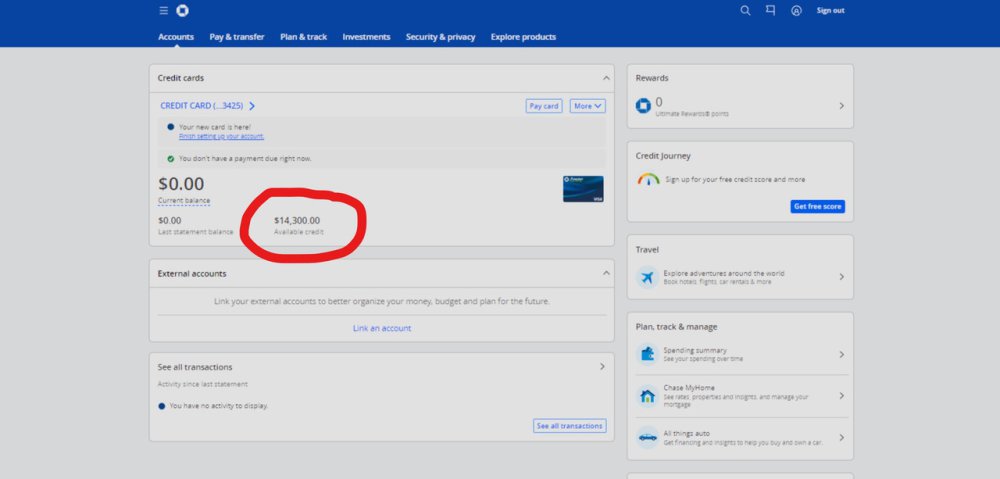
Task: Select the $0.00 last statement balance value
Action: coord(170,221)
